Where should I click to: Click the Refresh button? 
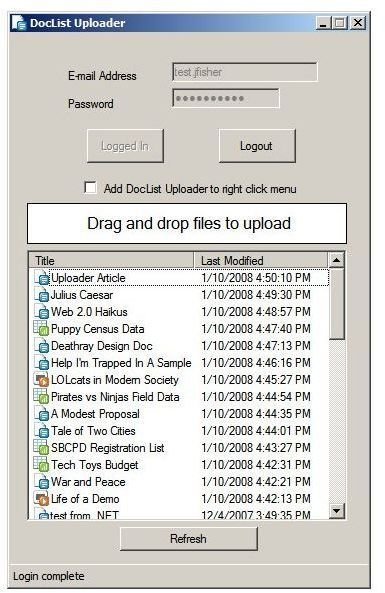189,539
